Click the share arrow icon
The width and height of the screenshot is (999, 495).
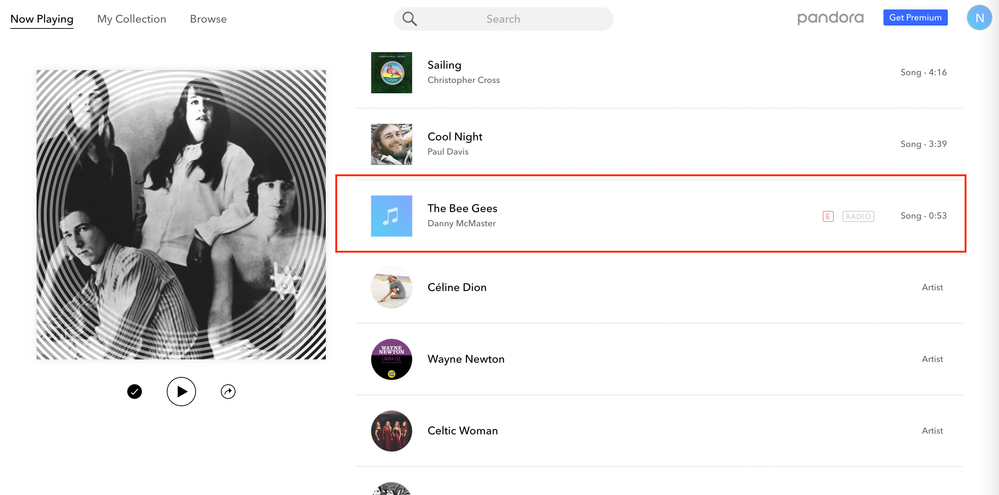coord(228,391)
